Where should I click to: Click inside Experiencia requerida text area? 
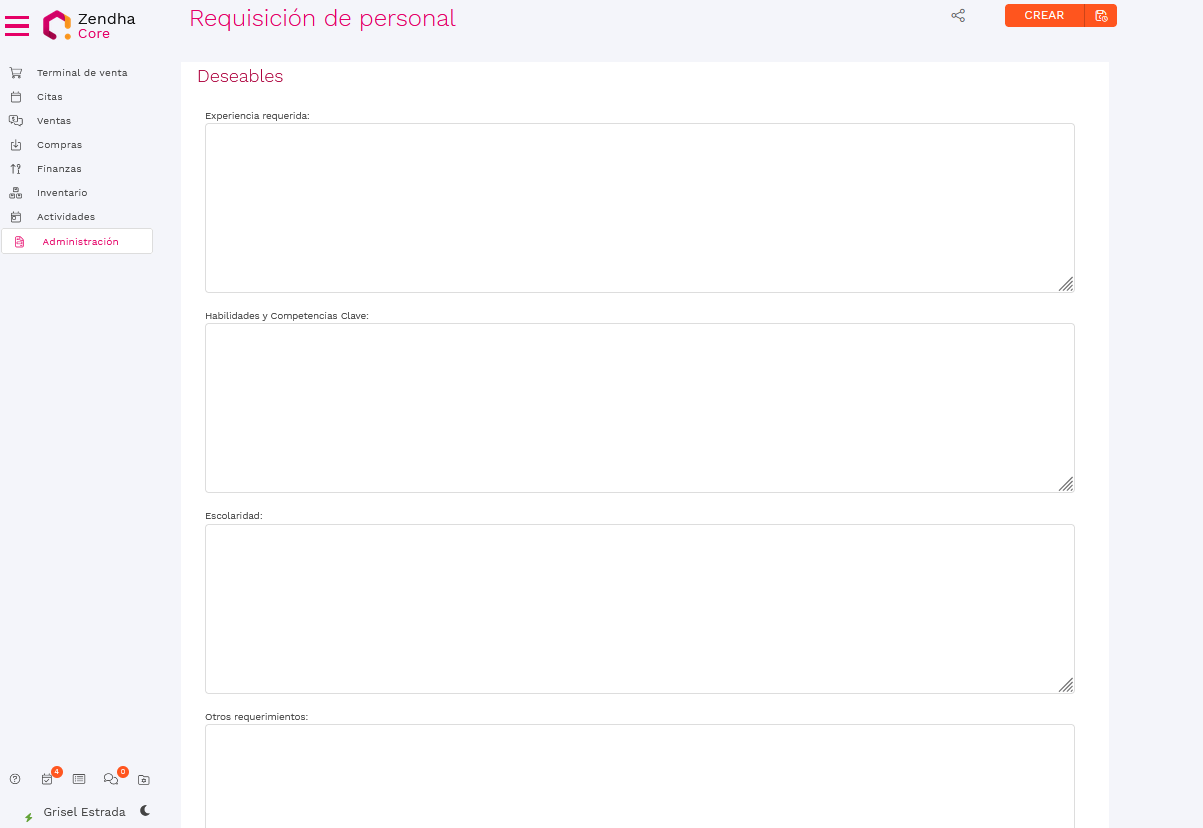coord(639,208)
